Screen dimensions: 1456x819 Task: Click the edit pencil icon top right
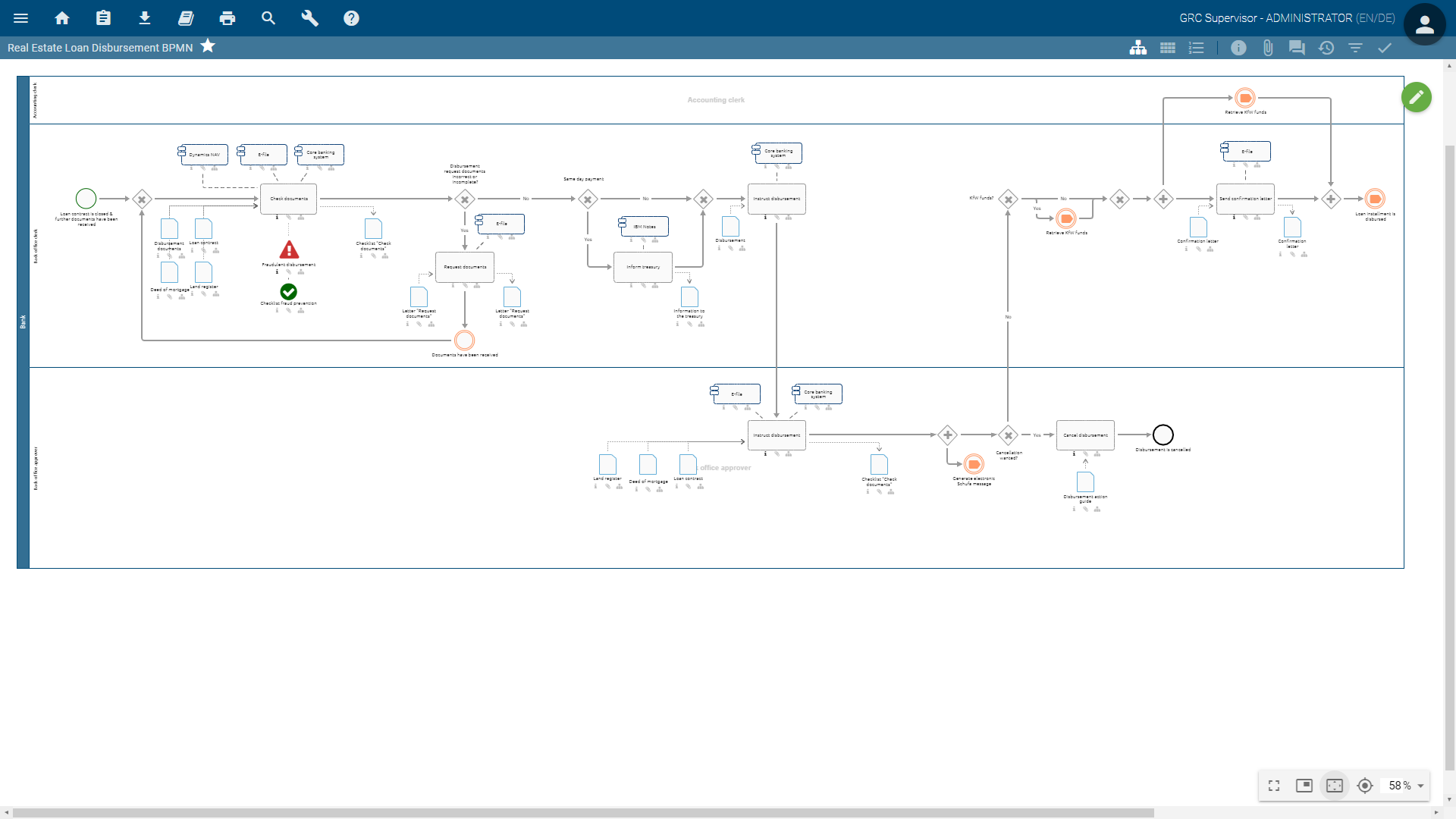tap(1417, 97)
